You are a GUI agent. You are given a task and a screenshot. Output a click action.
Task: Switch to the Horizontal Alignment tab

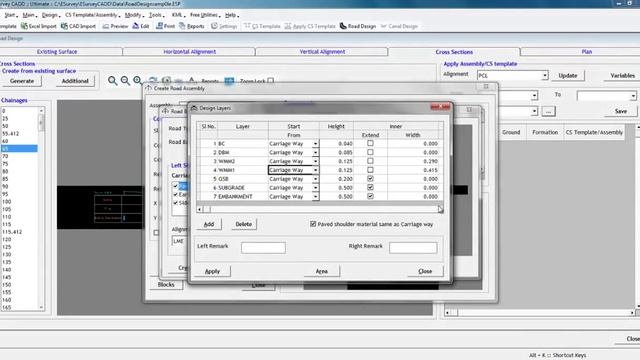coord(189,52)
